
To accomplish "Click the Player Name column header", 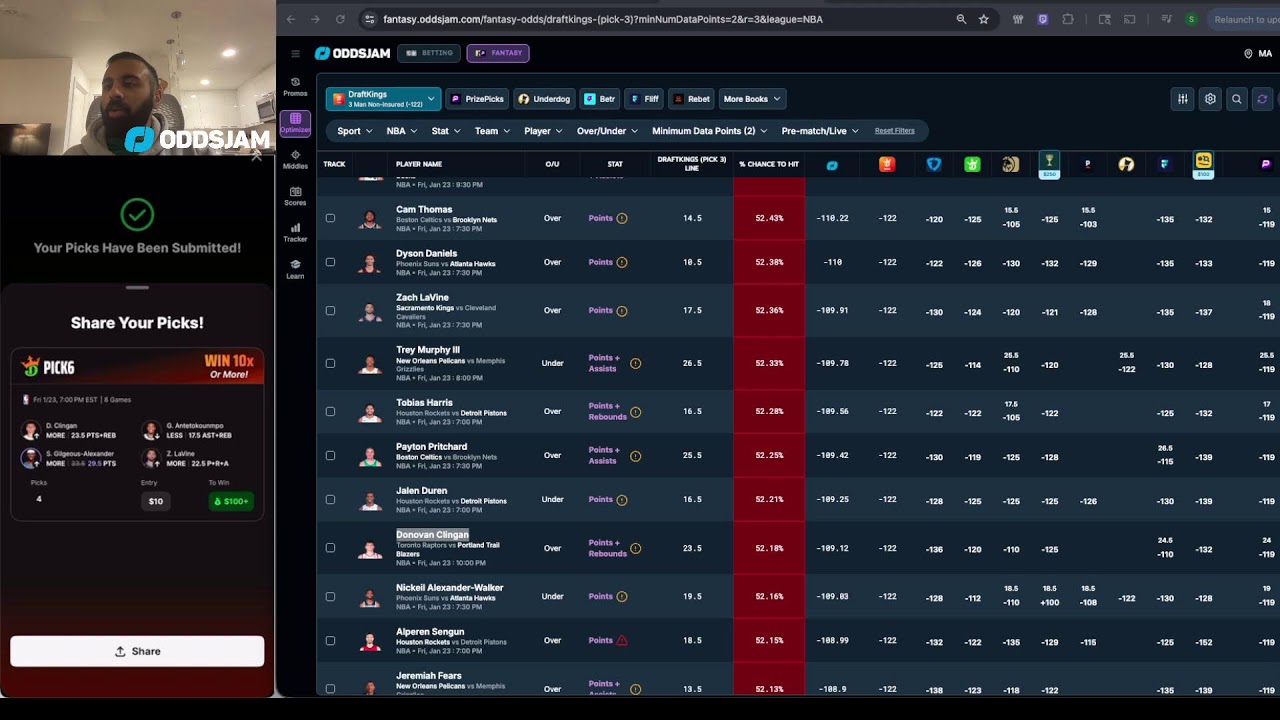I will pyautogui.click(x=419, y=164).
